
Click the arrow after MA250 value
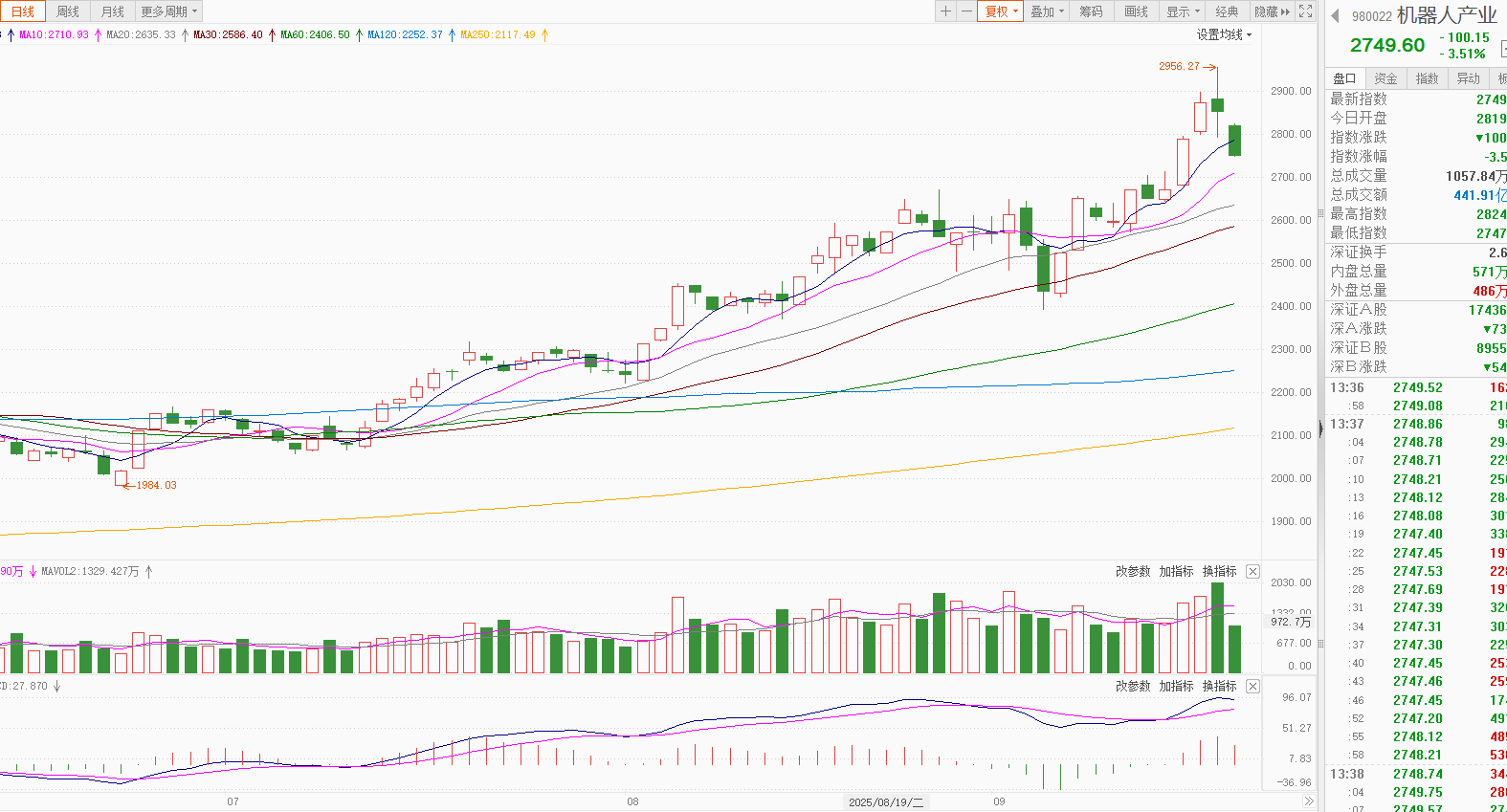point(544,35)
